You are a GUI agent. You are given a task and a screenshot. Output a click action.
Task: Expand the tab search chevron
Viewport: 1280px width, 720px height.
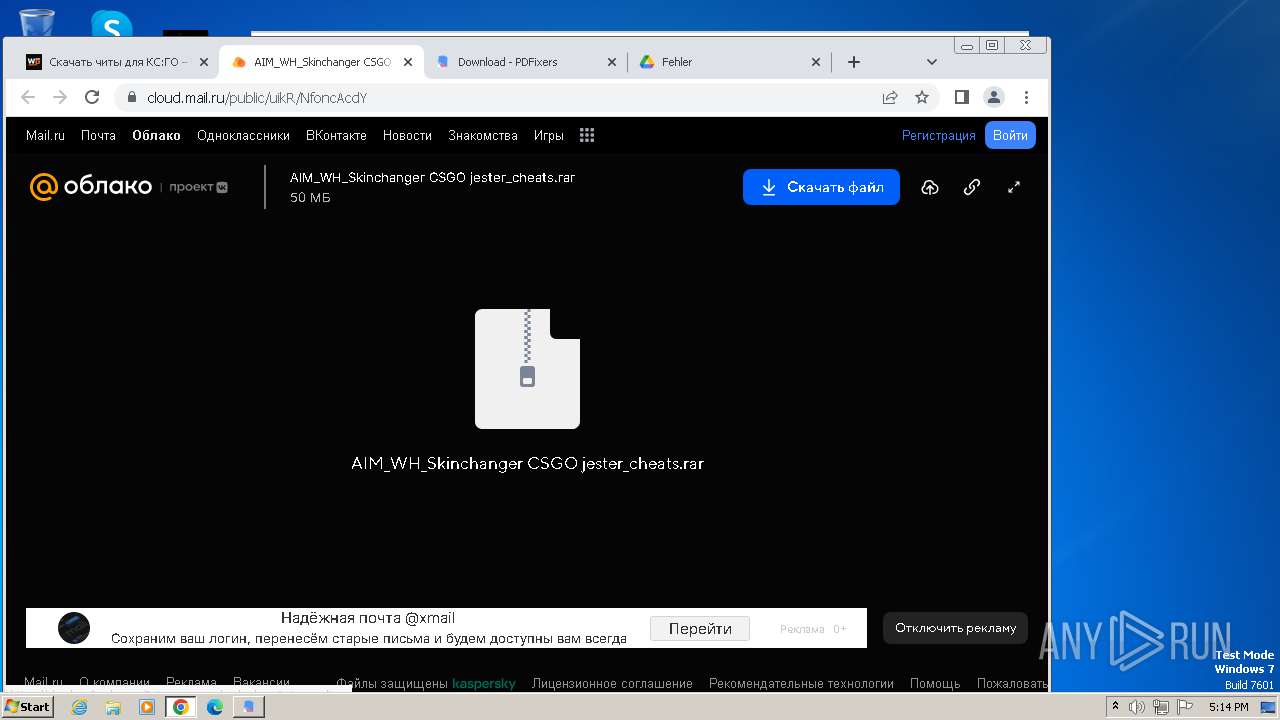pos(932,62)
